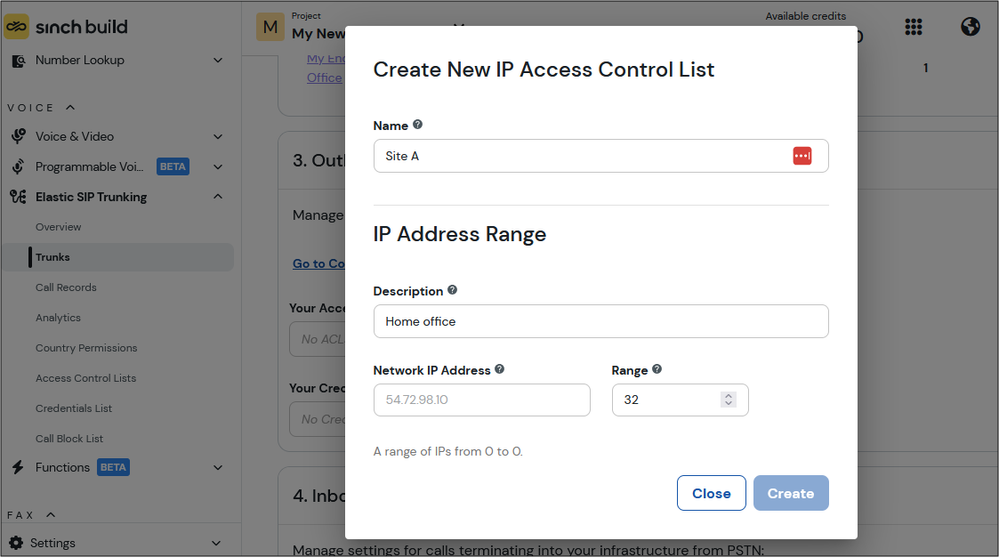Click the Go to Co… link
This screenshot has height=558, width=999.
[319, 264]
